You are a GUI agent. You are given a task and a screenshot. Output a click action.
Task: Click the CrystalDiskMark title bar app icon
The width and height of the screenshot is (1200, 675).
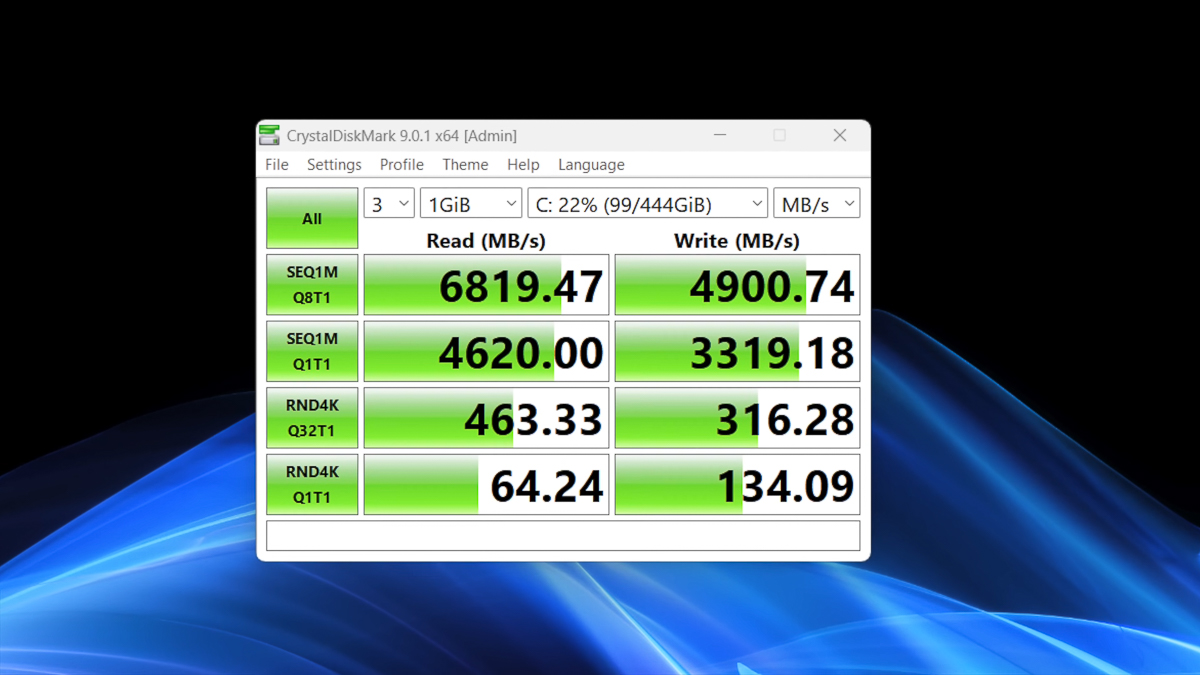269,135
